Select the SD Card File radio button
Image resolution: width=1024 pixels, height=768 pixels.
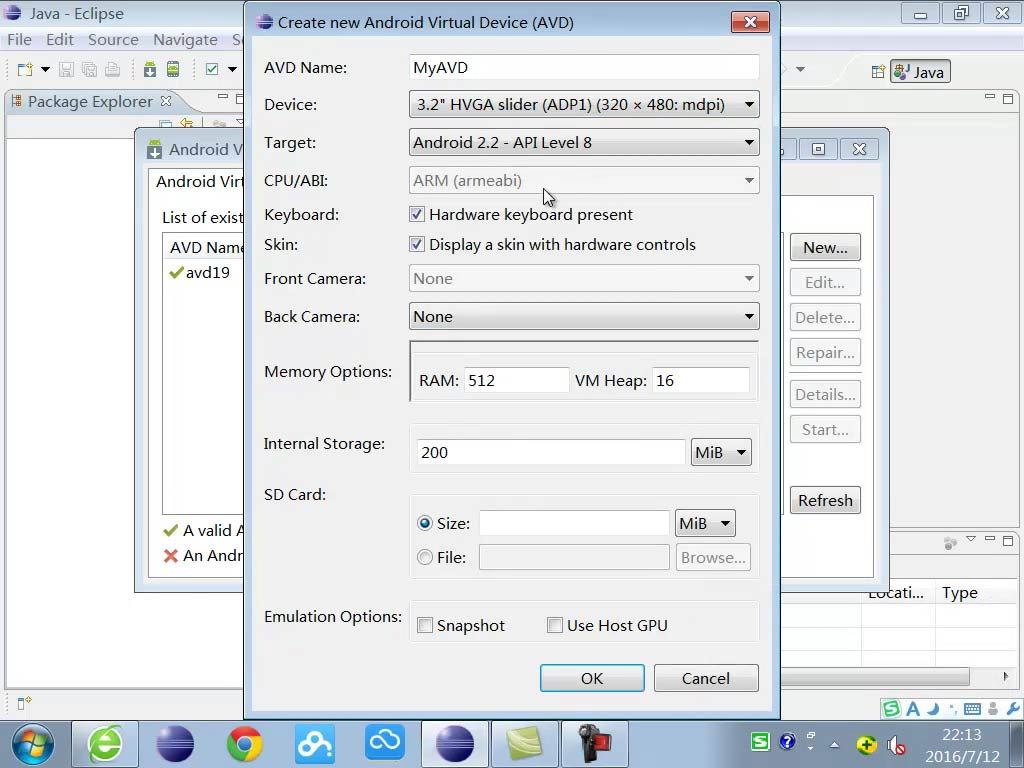click(424, 557)
